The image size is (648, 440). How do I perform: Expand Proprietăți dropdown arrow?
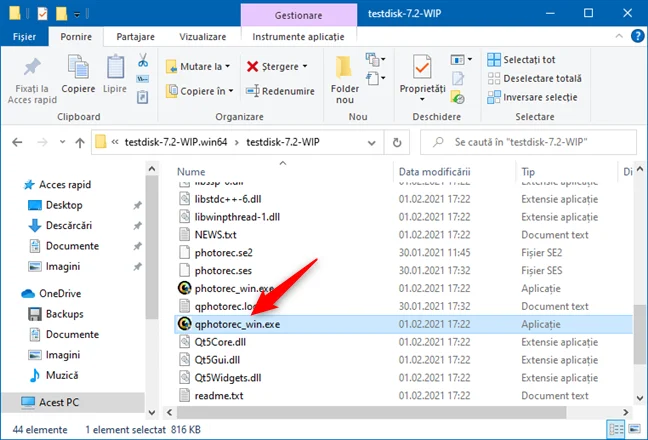pyautogui.click(x=422, y=99)
